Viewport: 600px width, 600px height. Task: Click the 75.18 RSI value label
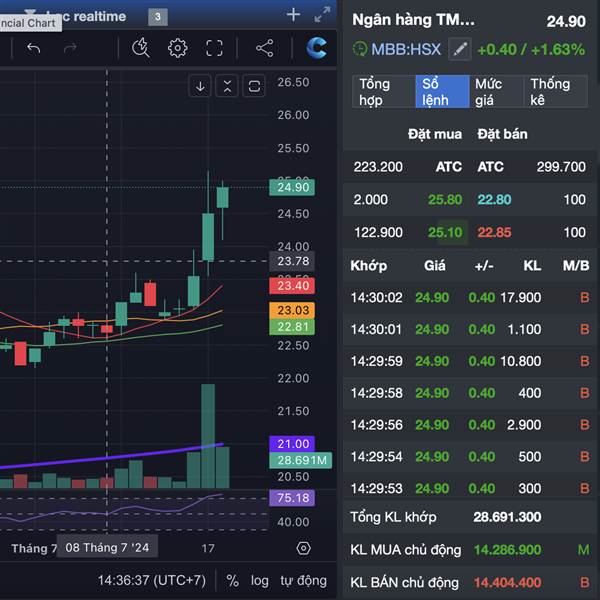click(292, 498)
